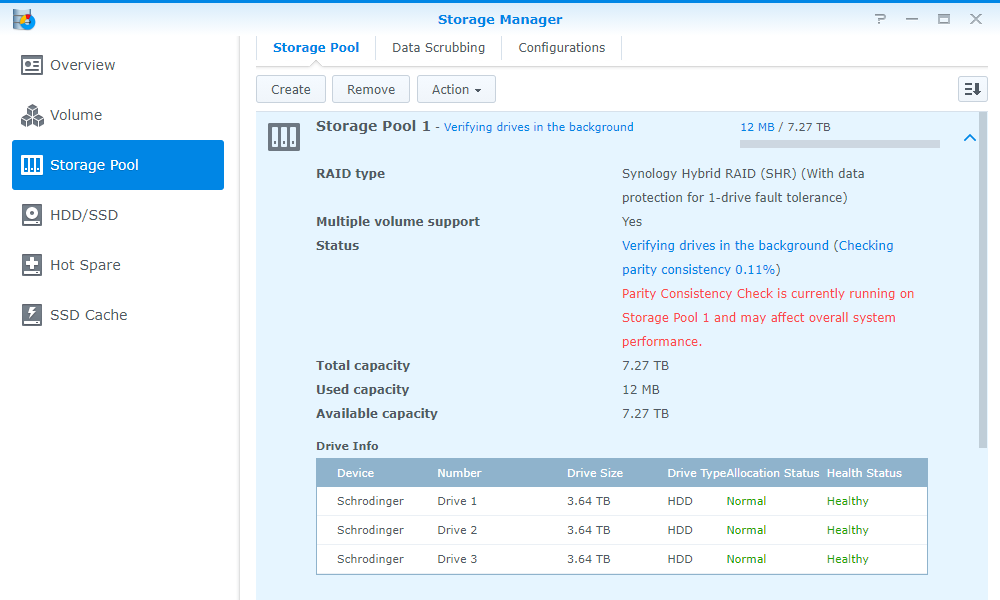Collapse Storage Pool 1 details chevron
Screen dimensions: 1000x600
click(x=970, y=138)
